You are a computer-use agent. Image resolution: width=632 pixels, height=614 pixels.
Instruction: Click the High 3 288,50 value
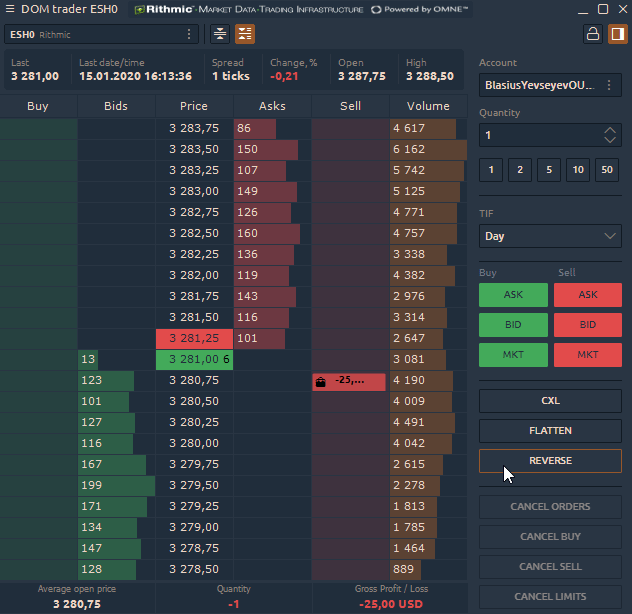pyautogui.click(x=430, y=76)
